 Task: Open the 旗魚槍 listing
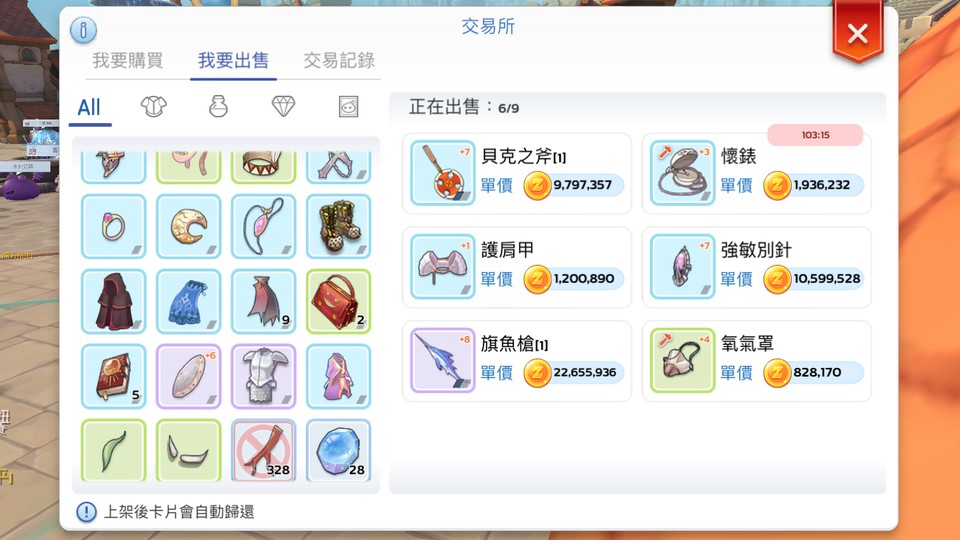(x=517, y=361)
